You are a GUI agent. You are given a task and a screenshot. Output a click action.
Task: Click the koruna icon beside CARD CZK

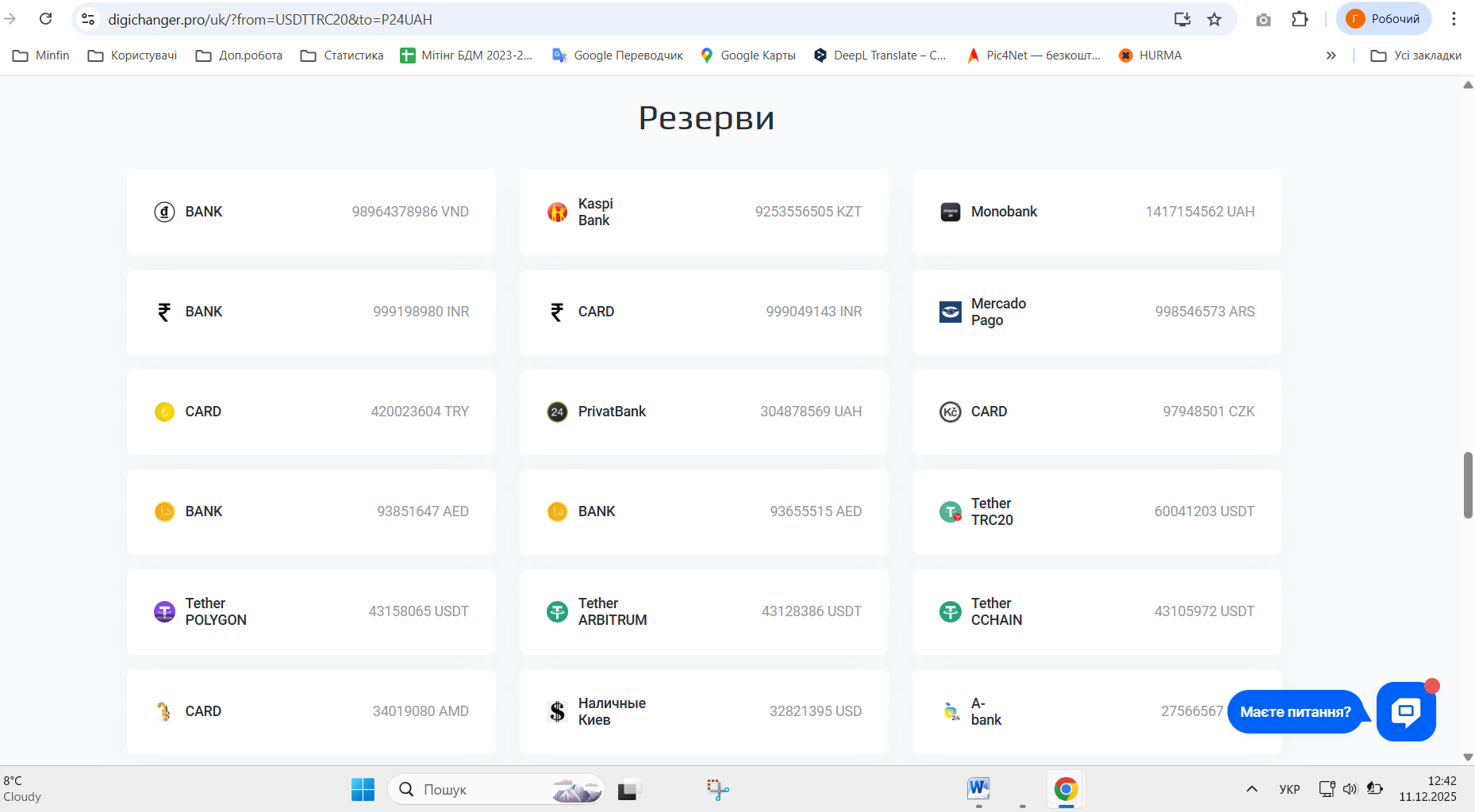click(951, 412)
